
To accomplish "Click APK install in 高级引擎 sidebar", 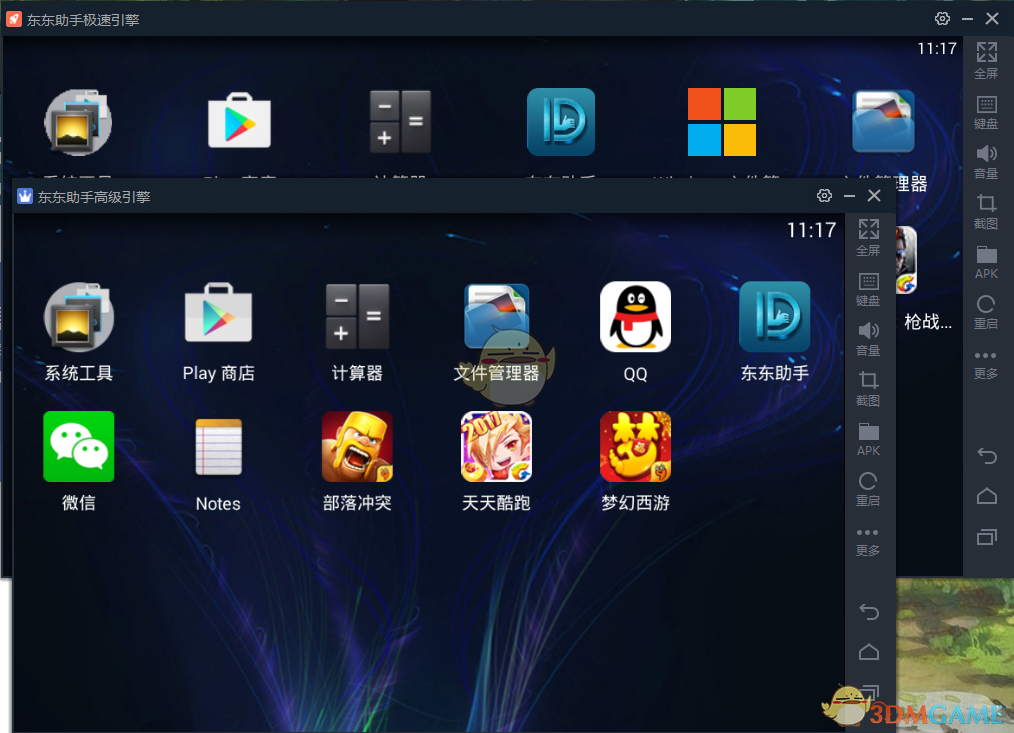I will 868,439.
